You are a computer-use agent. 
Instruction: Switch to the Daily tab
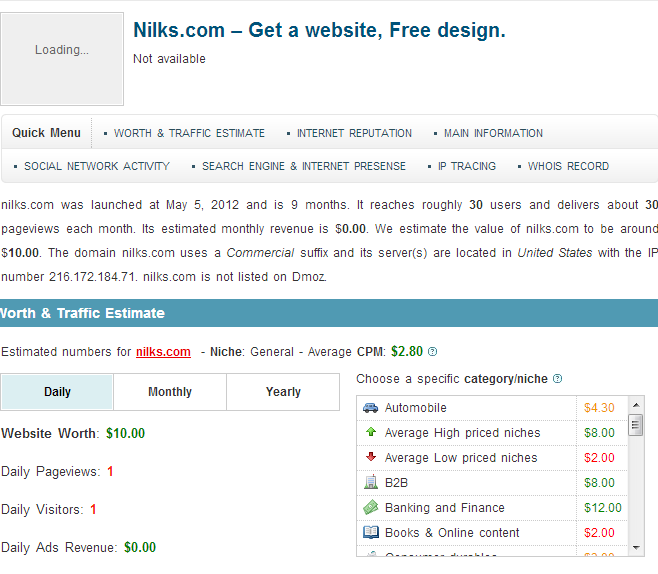pyautogui.click(x=57, y=392)
